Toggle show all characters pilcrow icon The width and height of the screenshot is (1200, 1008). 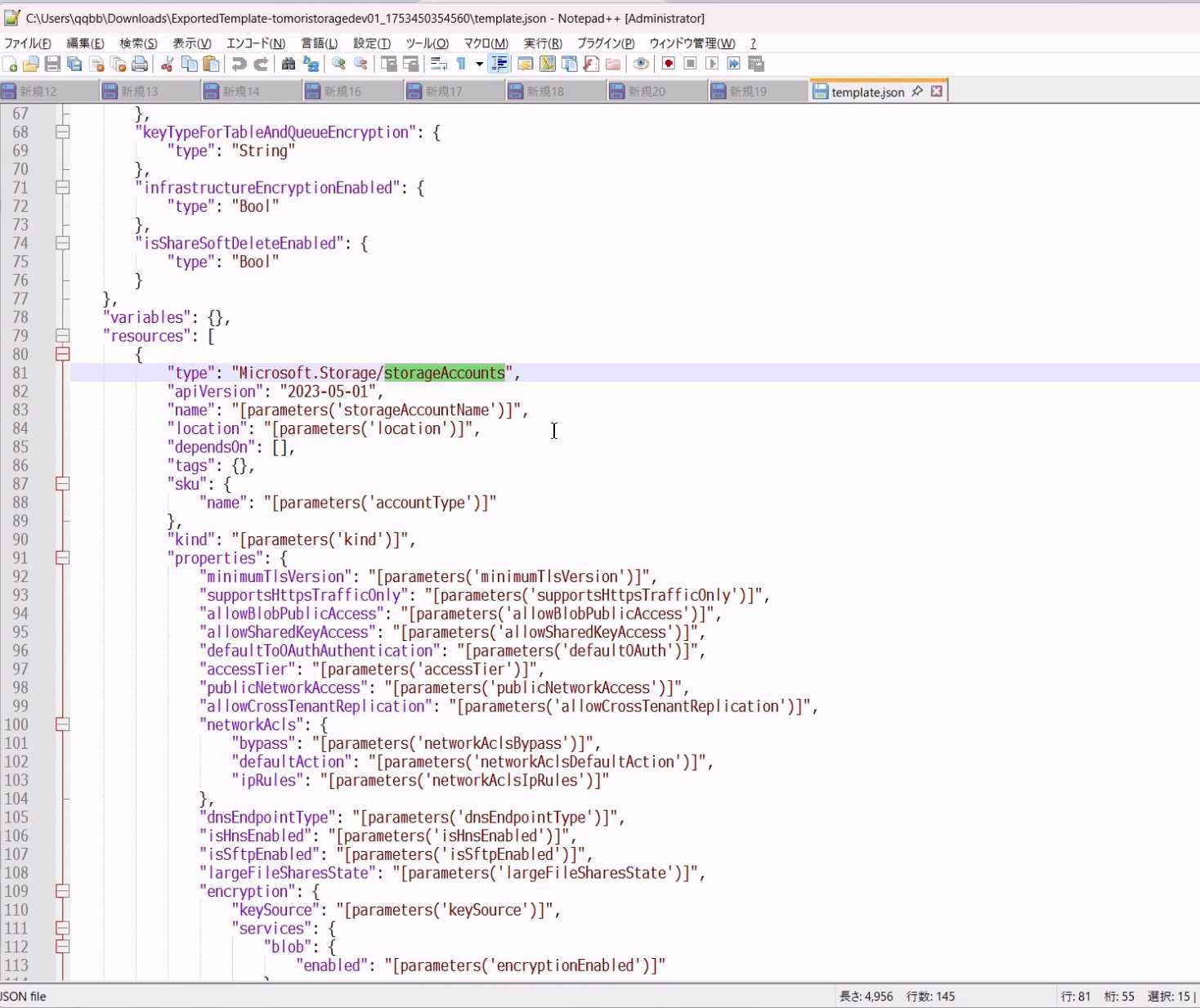[461, 64]
